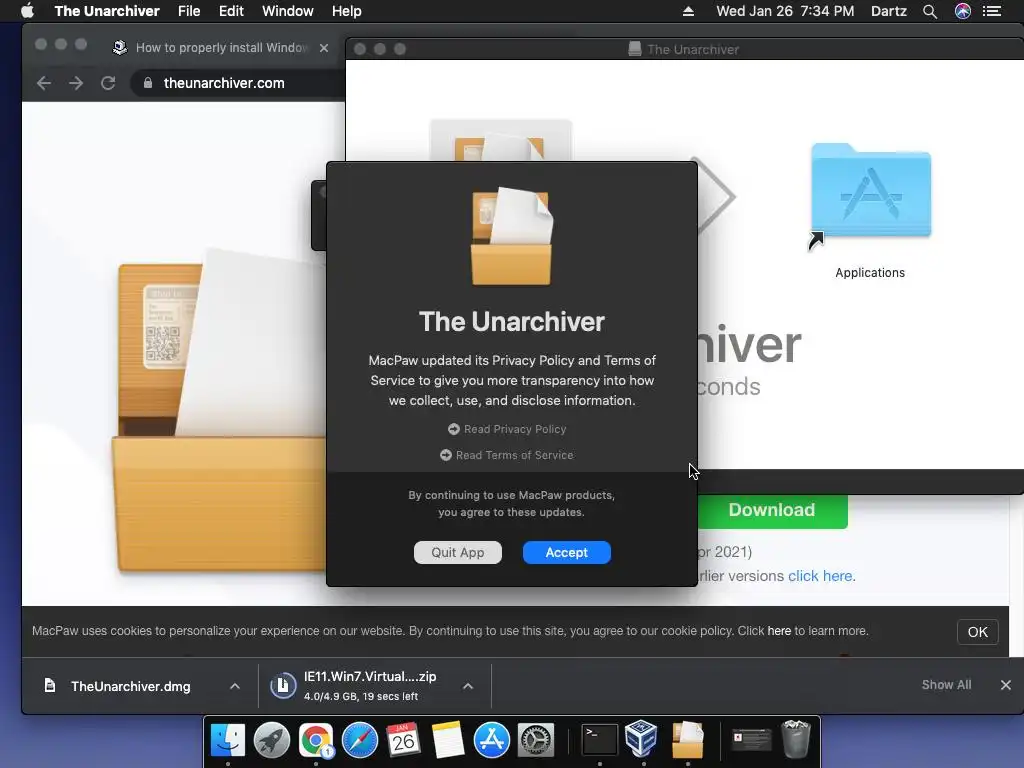Screen dimensions: 1024x768
Task: Click the large Unarchiver box image on webpage
Action: tap(219, 411)
